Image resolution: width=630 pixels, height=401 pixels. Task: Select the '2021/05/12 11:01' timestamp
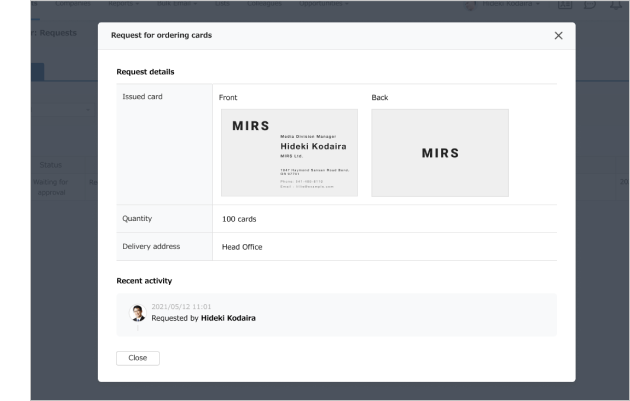181,307
